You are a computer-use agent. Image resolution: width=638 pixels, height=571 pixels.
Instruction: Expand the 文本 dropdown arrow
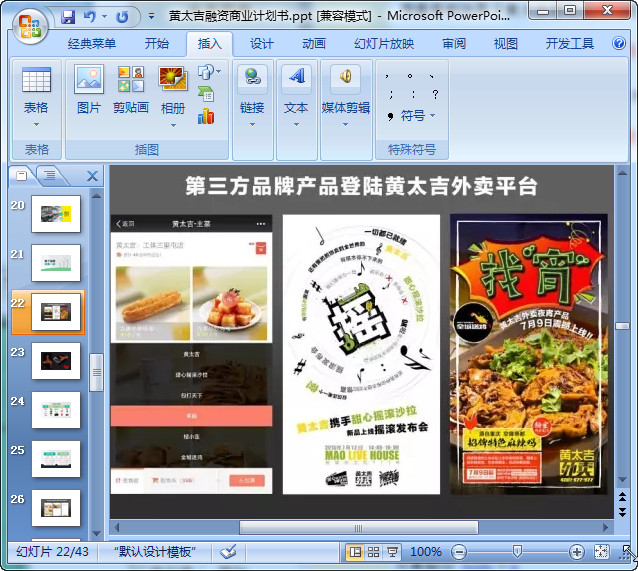pos(296,125)
